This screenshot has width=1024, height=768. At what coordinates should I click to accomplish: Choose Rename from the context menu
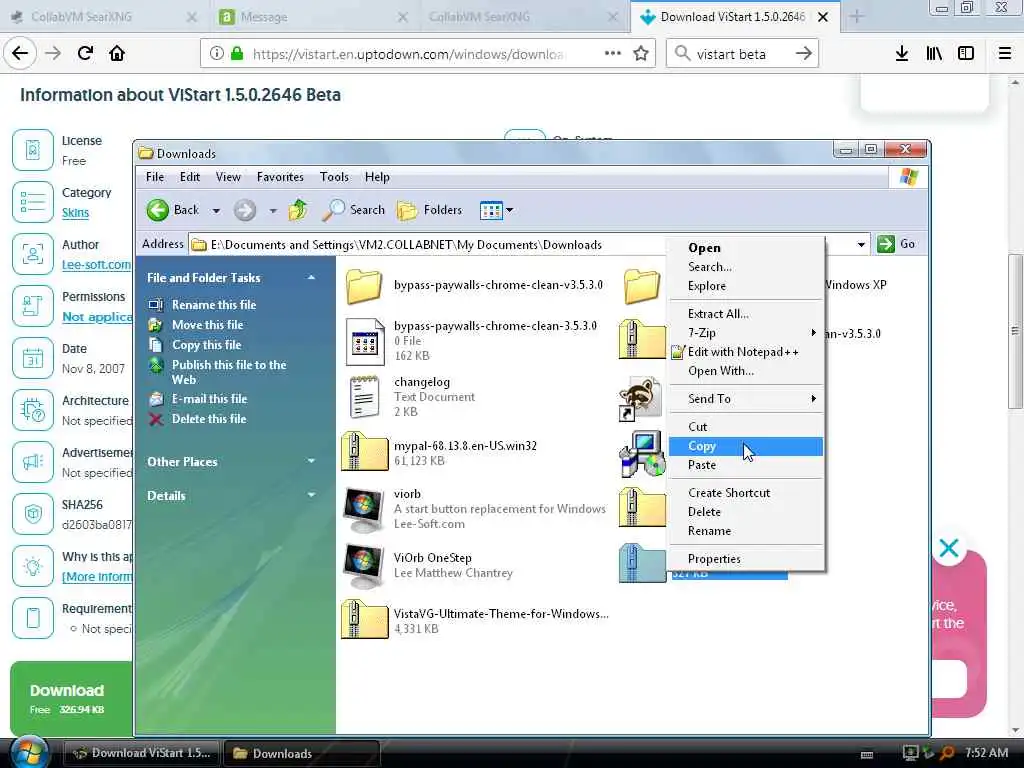(x=746, y=531)
